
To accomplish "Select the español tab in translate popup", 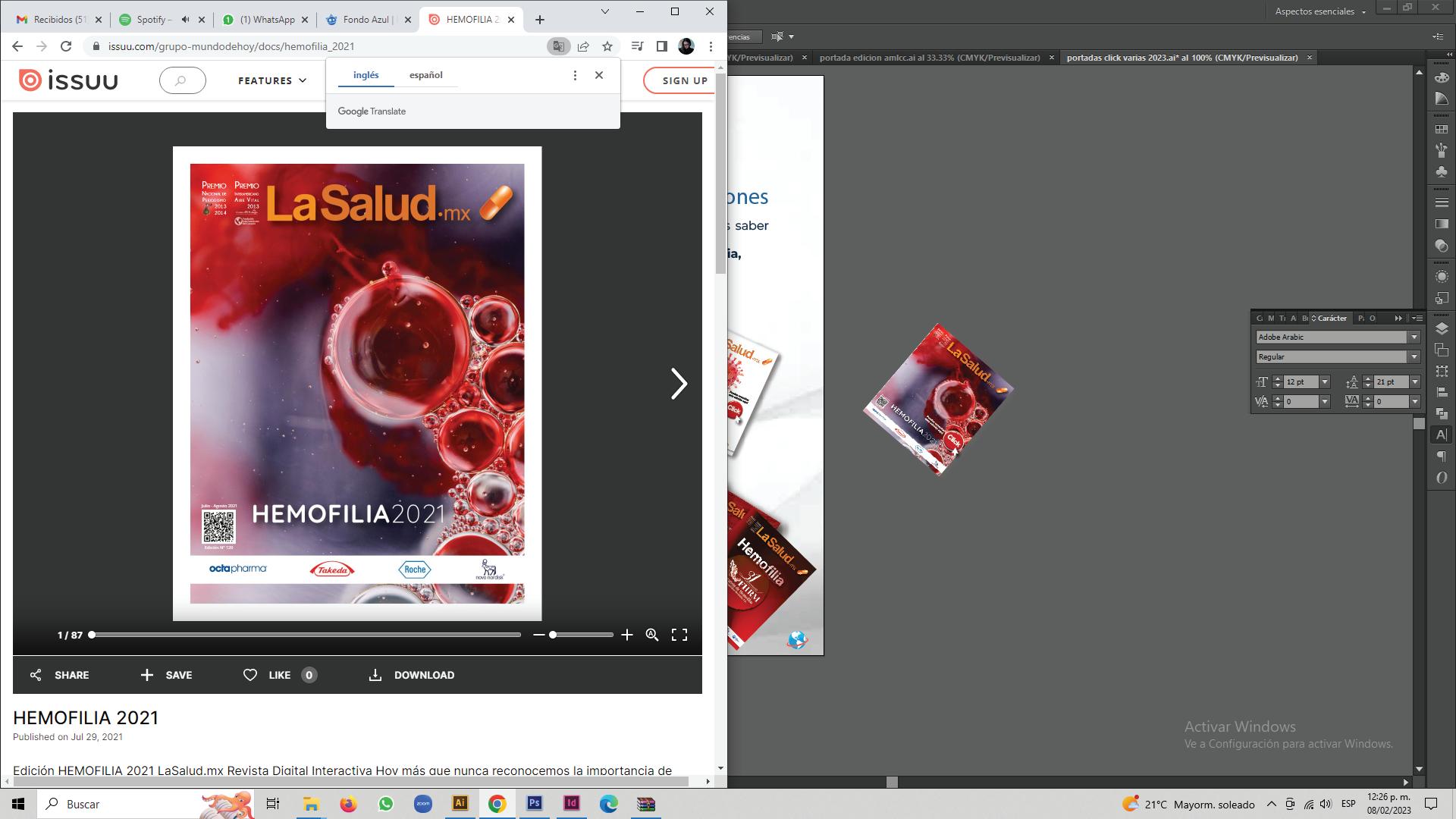I will pyautogui.click(x=425, y=75).
